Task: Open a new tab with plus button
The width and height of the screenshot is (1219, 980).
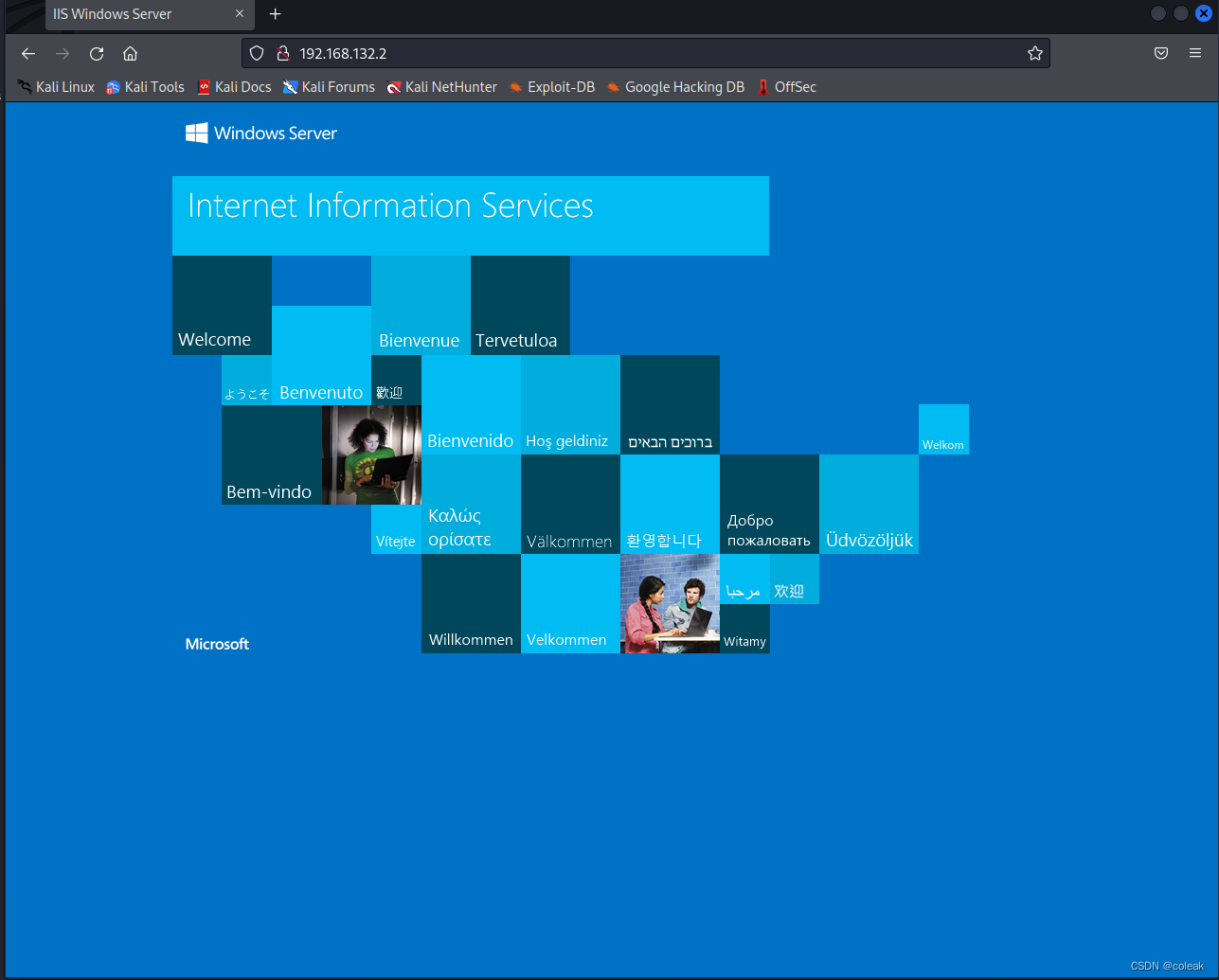Action: 276,14
